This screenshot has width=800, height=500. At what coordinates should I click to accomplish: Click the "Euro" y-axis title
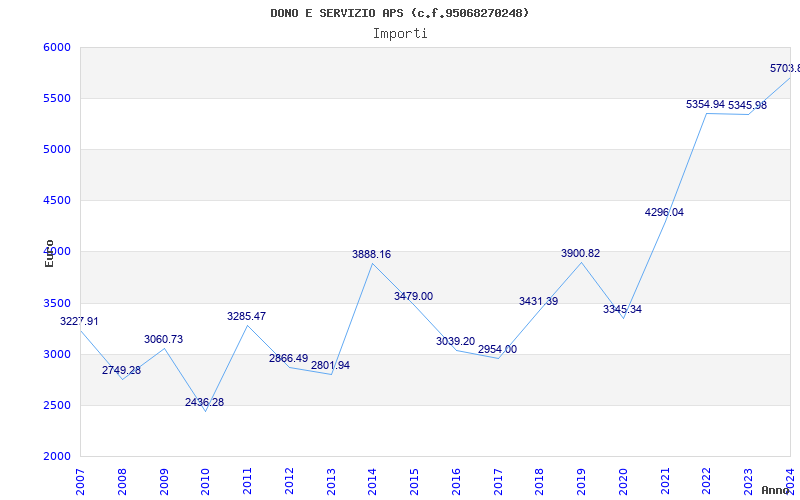(49, 253)
